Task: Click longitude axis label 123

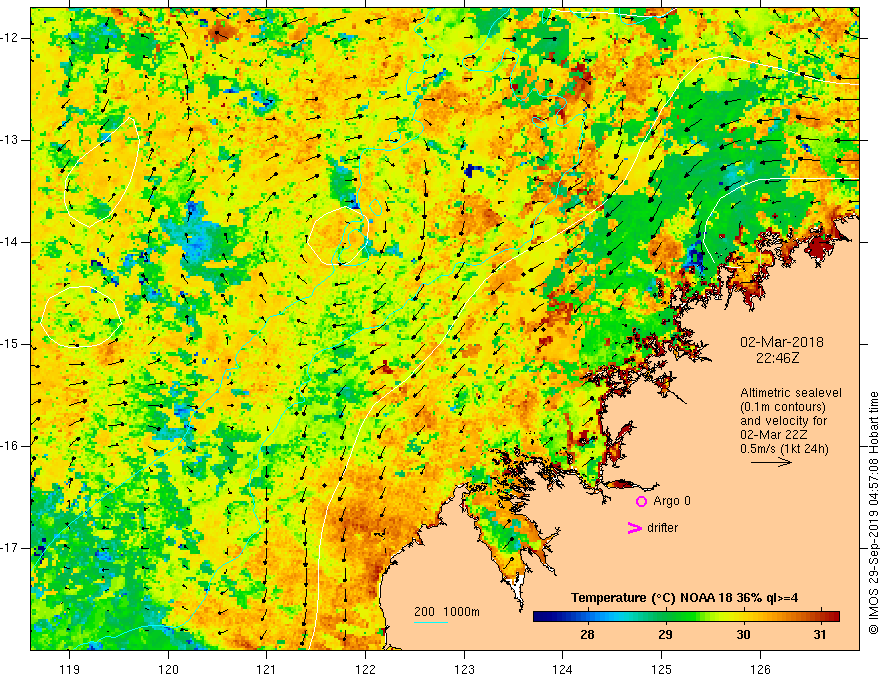Action: (x=464, y=669)
